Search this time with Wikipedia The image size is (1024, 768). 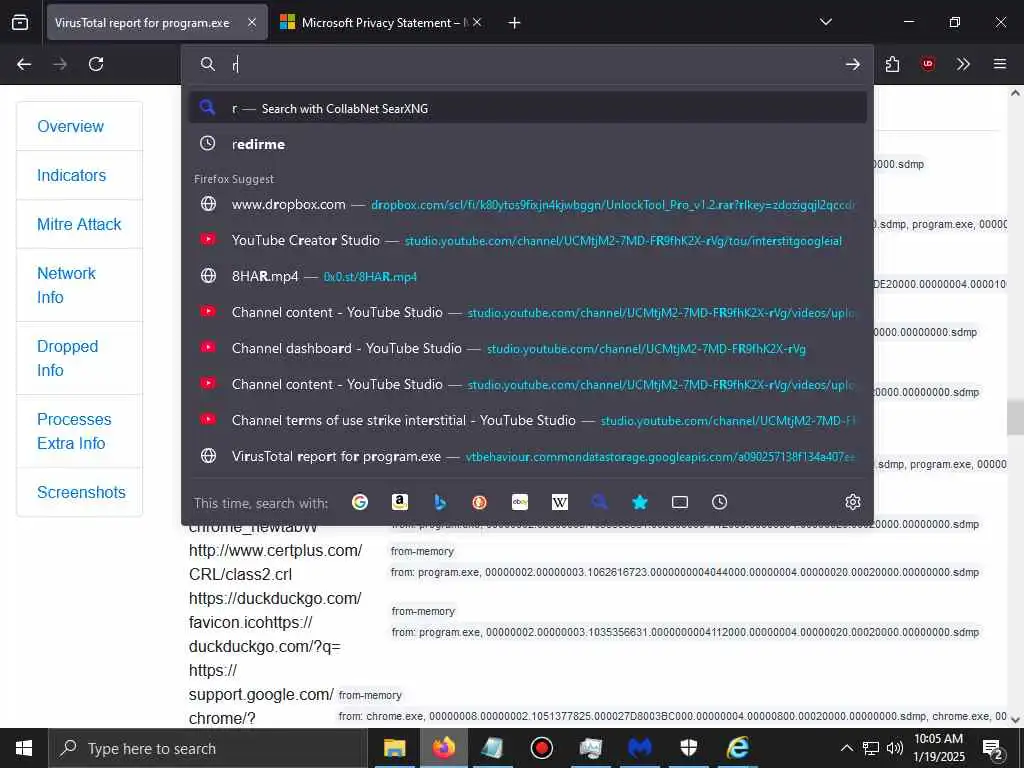click(560, 502)
